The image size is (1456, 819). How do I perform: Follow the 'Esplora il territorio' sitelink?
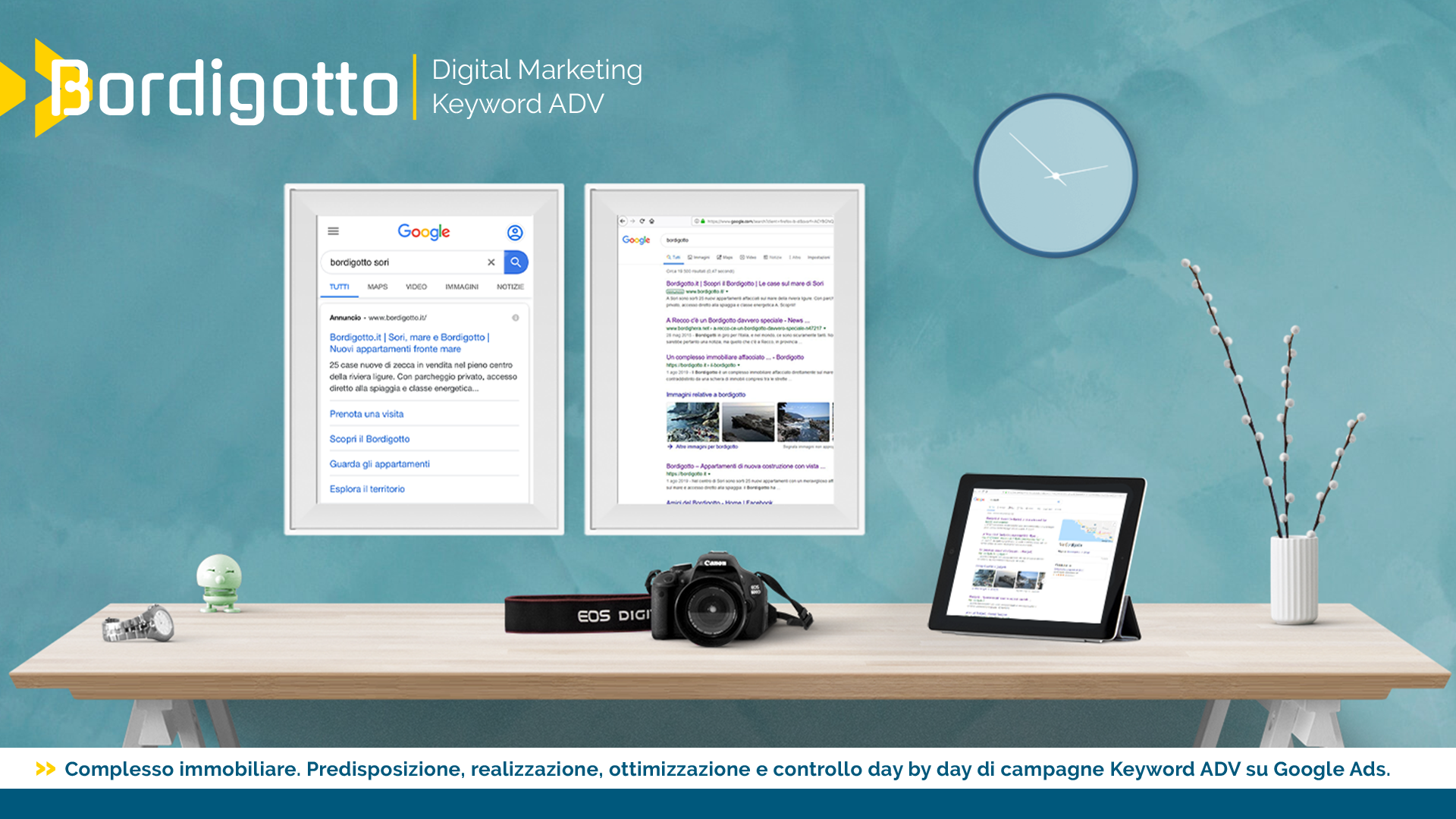pos(367,489)
